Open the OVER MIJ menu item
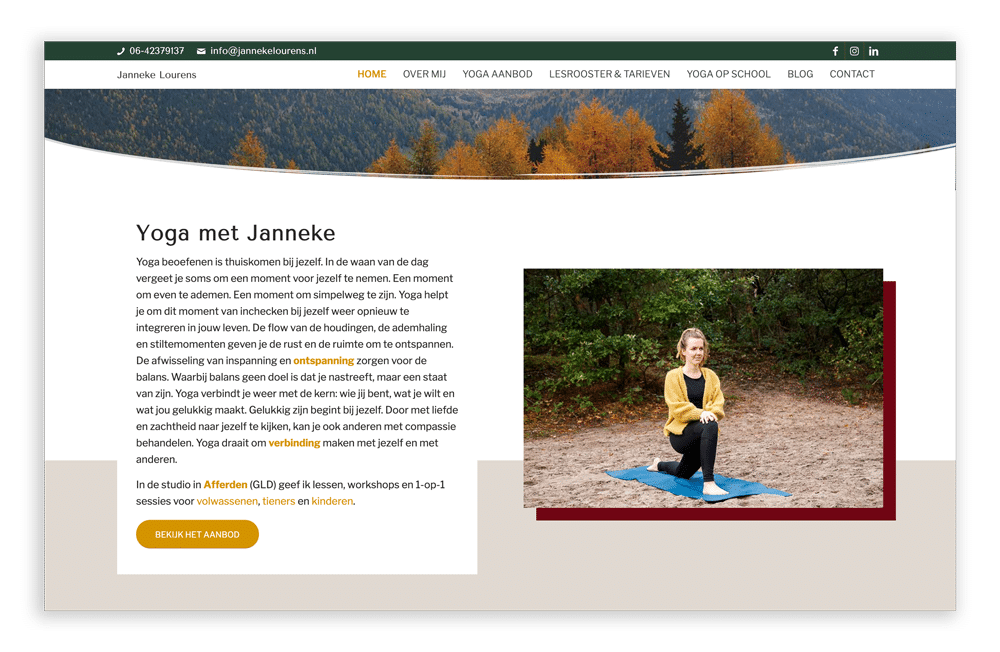This screenshot has width=1000, height=652. [x=424, y=74]
